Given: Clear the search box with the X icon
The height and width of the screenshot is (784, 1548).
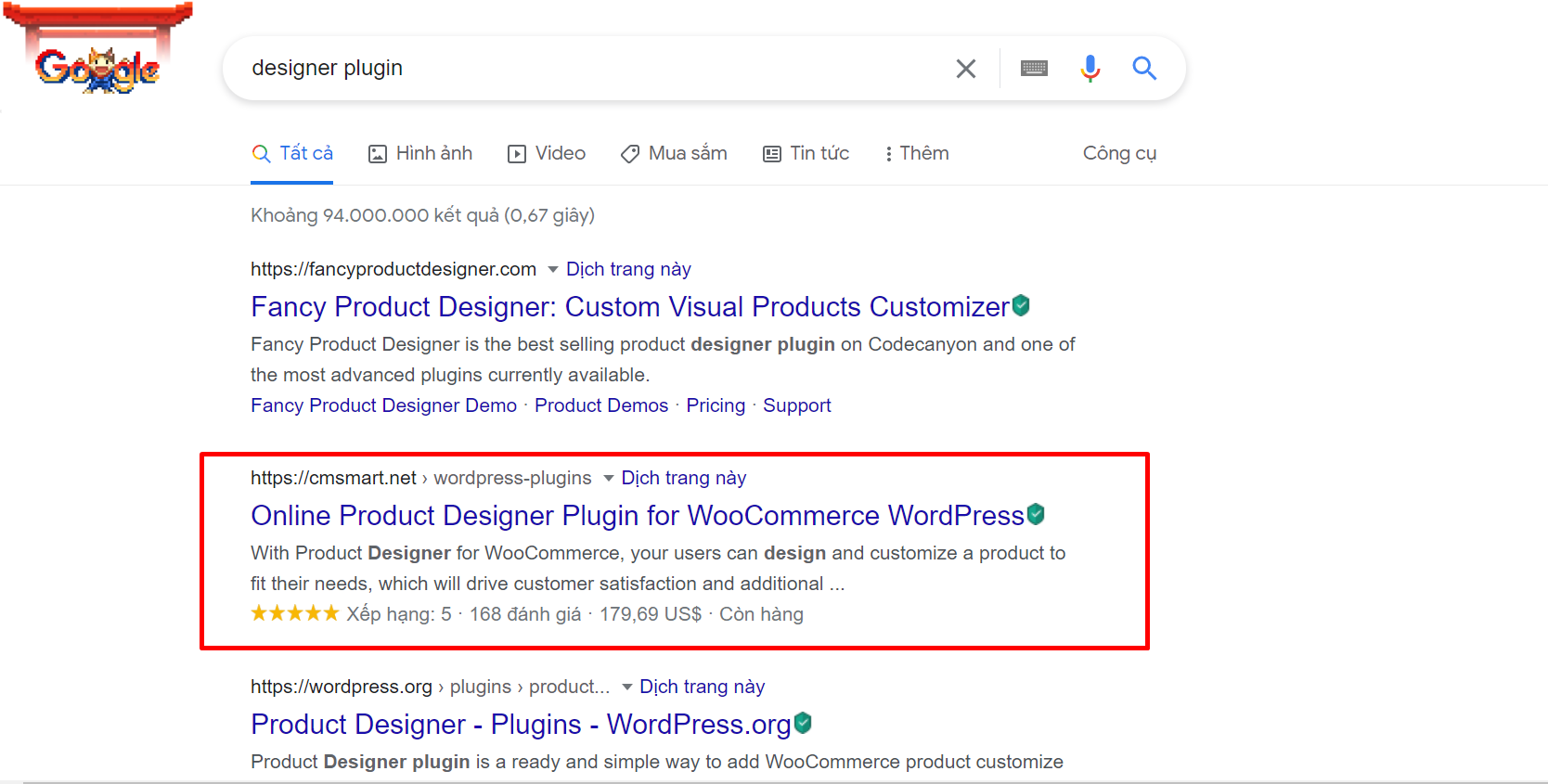Looking at the screenshot, I should tap(966, 69).
